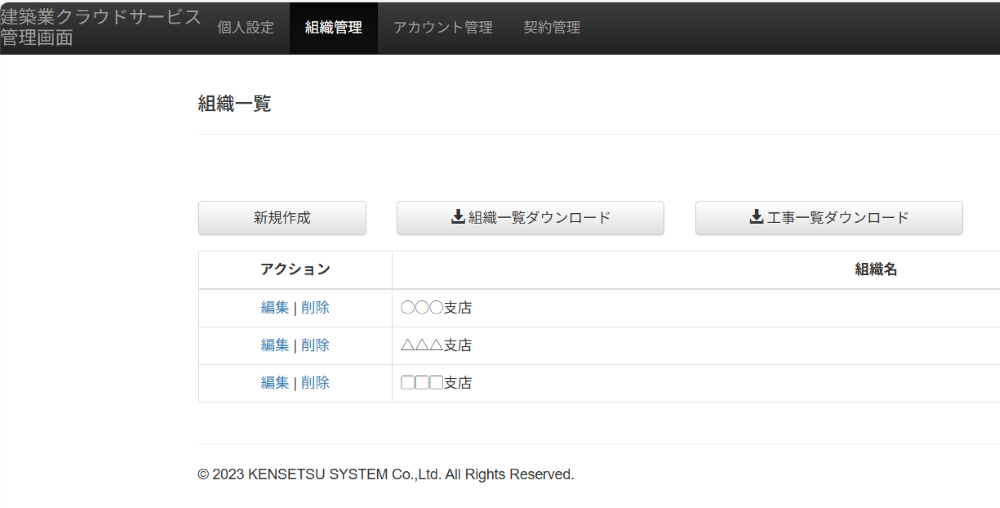Click 削除 for the △△△支店 row

click(315, 345)
